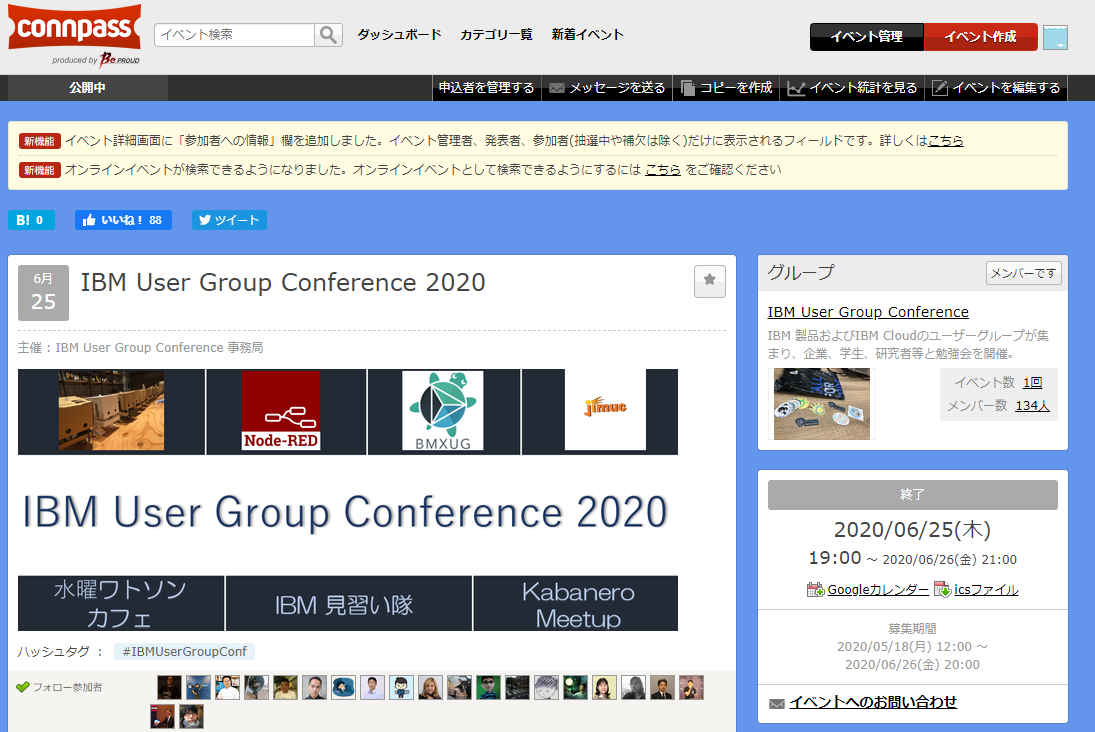Open 申込者を管理する page
1095x732 pixels.
[x=486, y=88]
